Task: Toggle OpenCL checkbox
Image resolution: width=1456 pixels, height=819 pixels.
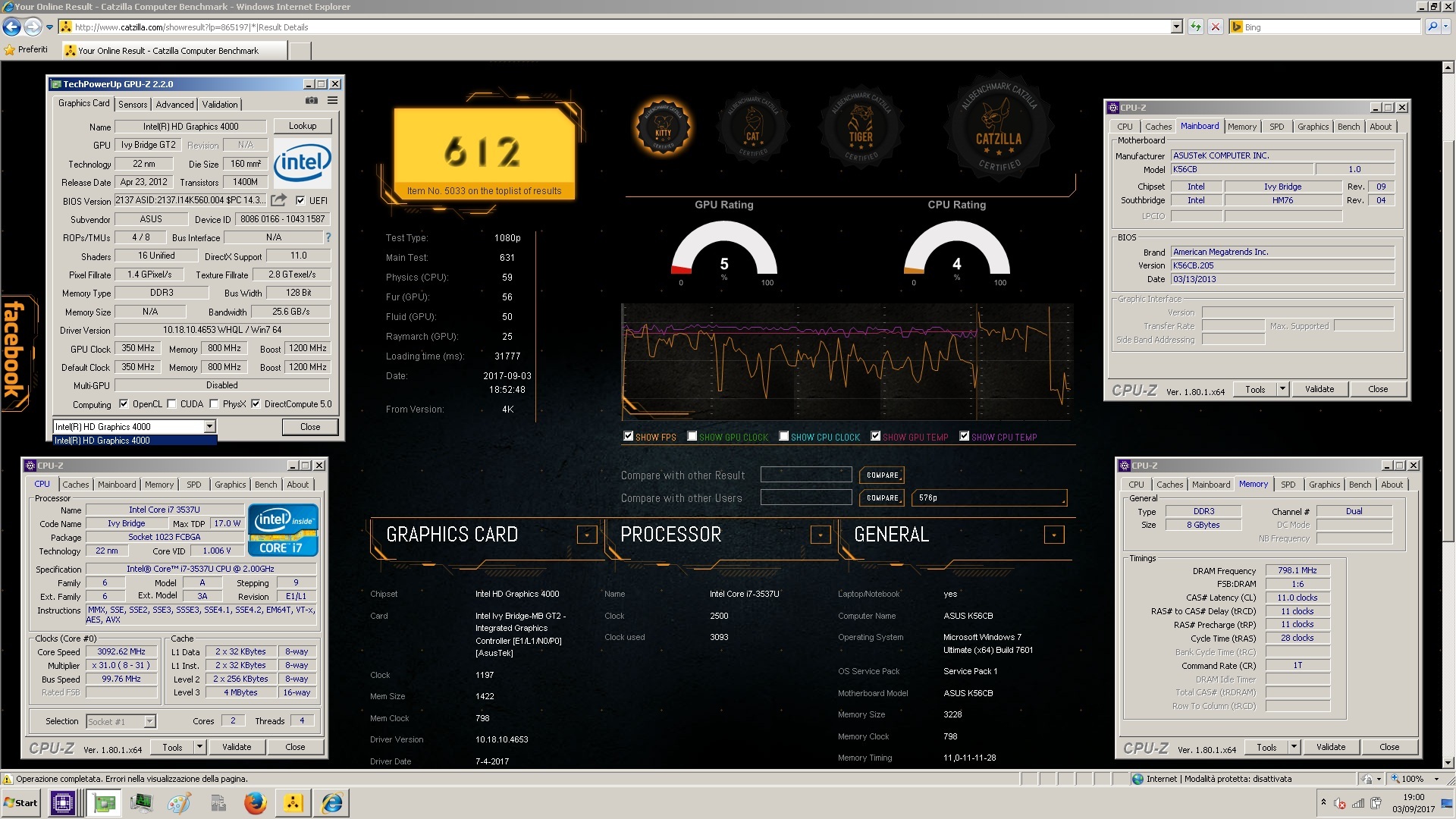Action: (x=124, y=404)
